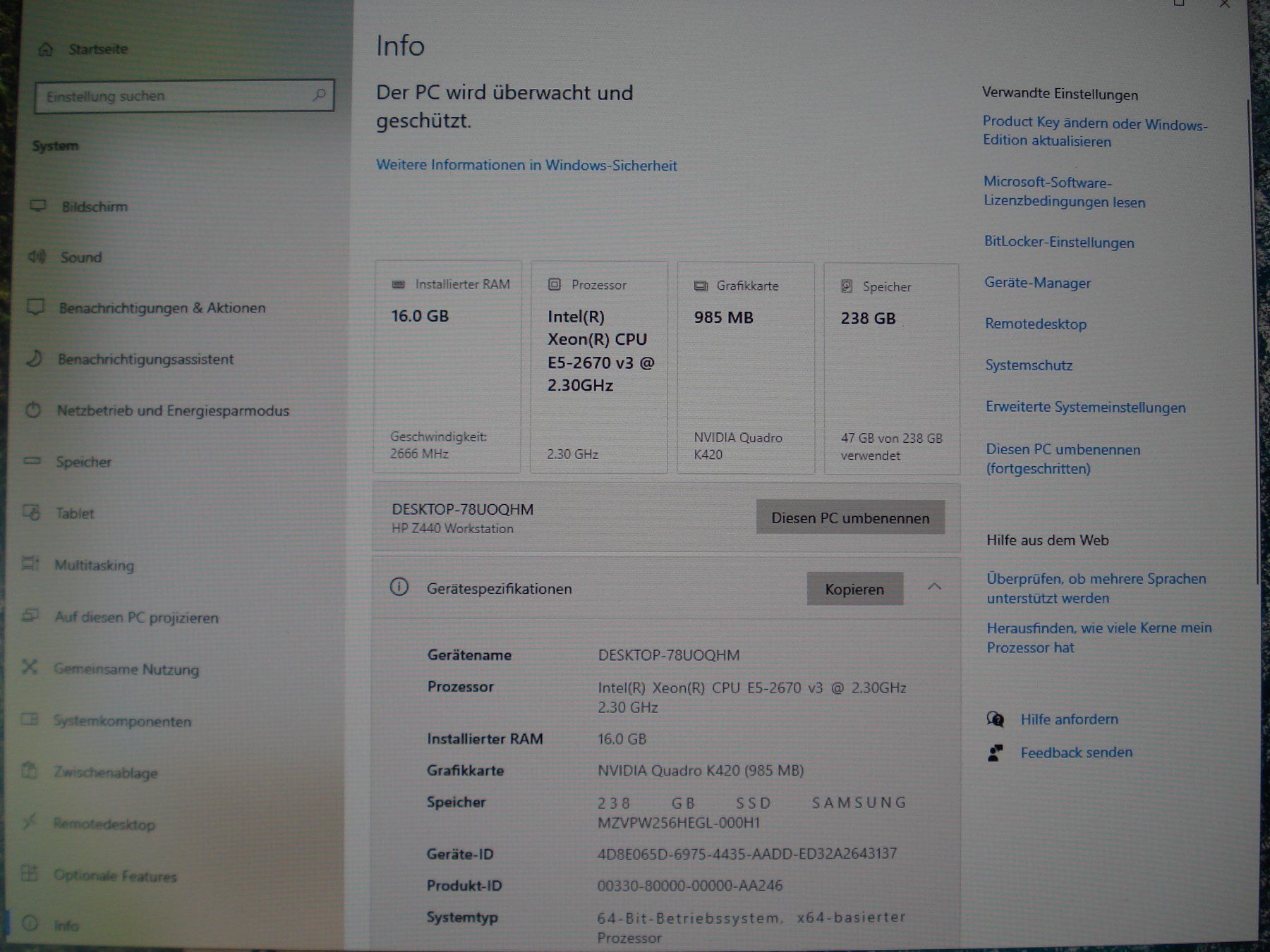Viewport: 1270px width, 952px height.
Task: Collapse the Gerätespezifikationen section chevron
Action: [934, 587]
